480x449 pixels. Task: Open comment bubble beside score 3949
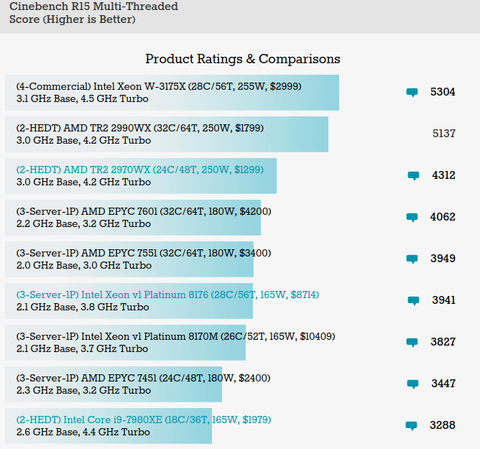[412, 259]
